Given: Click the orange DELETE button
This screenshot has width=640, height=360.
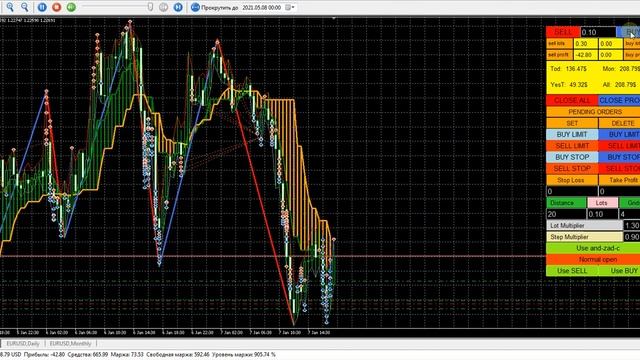Looking at the screenshot, I should 619,123.
